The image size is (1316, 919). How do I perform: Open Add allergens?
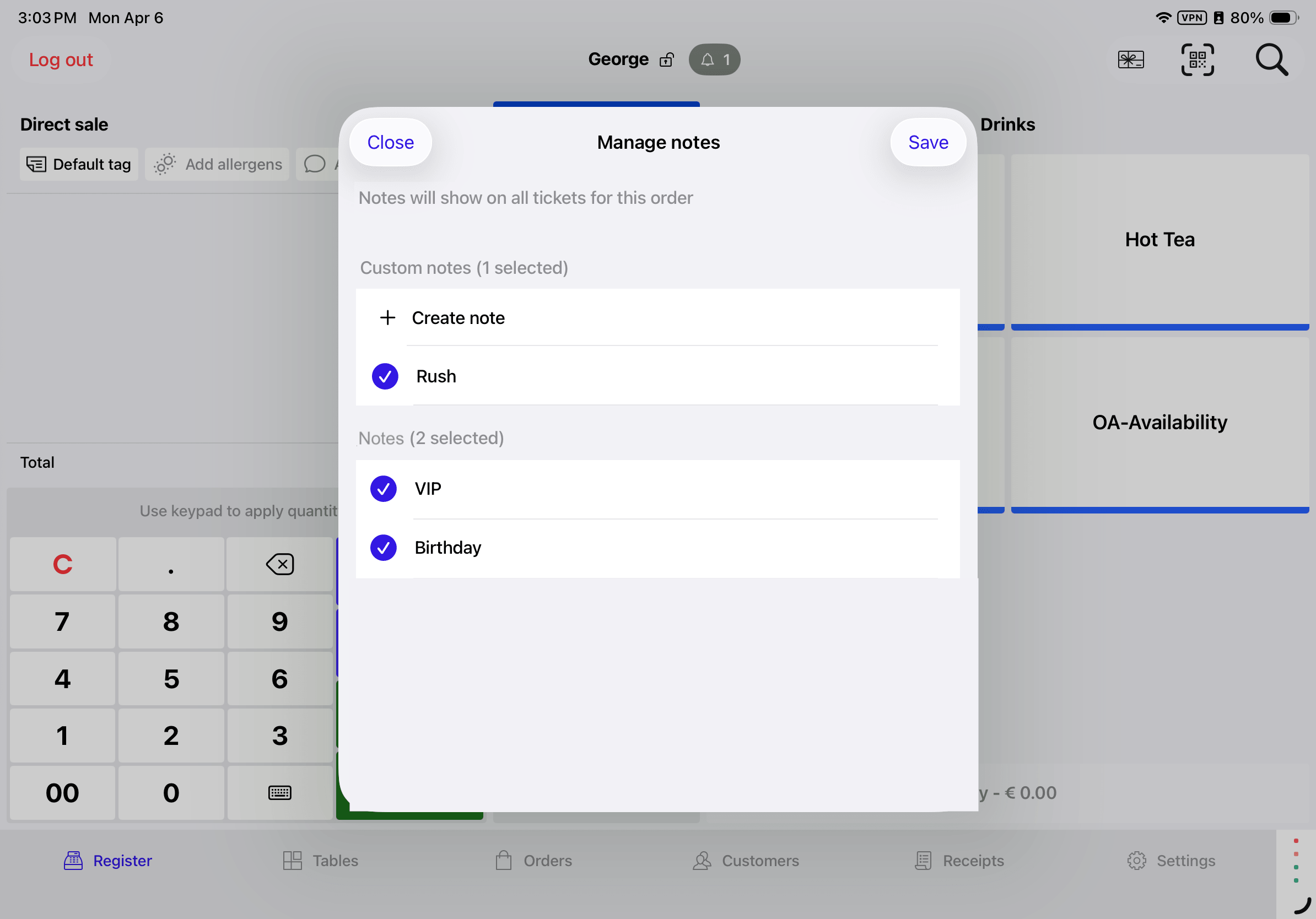point(217,164)
